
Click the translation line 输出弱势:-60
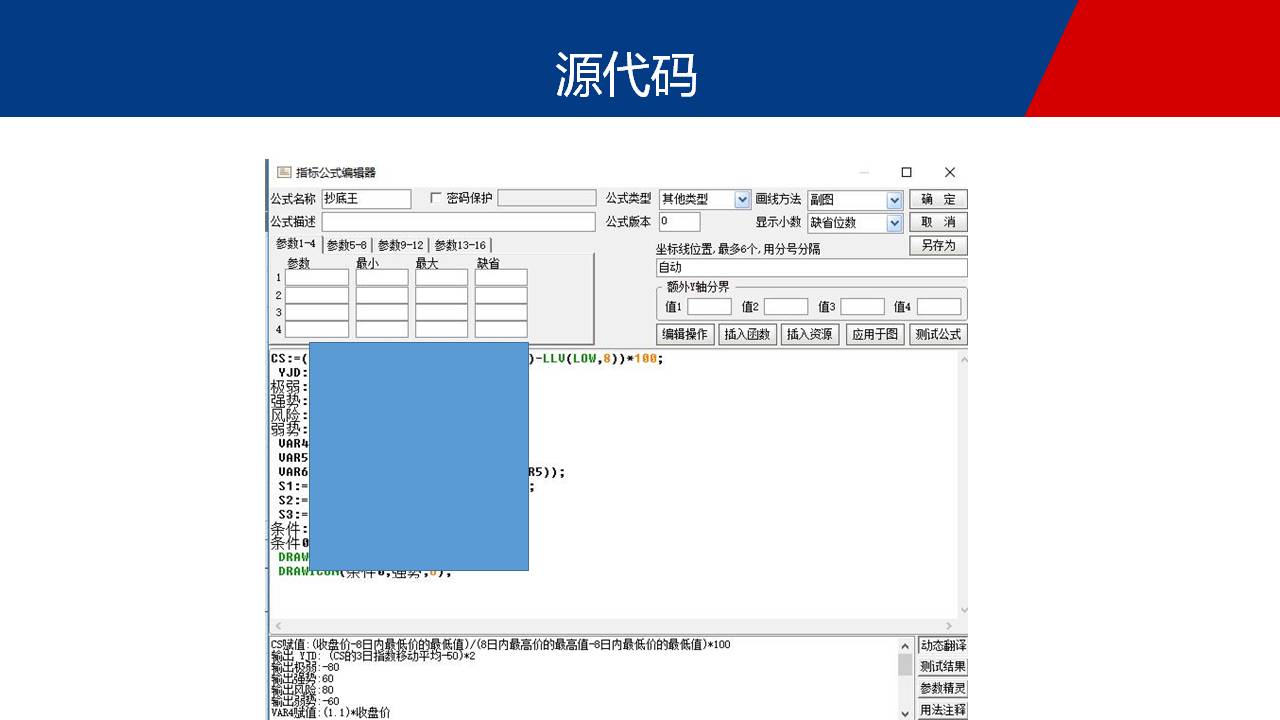(305, 701)
